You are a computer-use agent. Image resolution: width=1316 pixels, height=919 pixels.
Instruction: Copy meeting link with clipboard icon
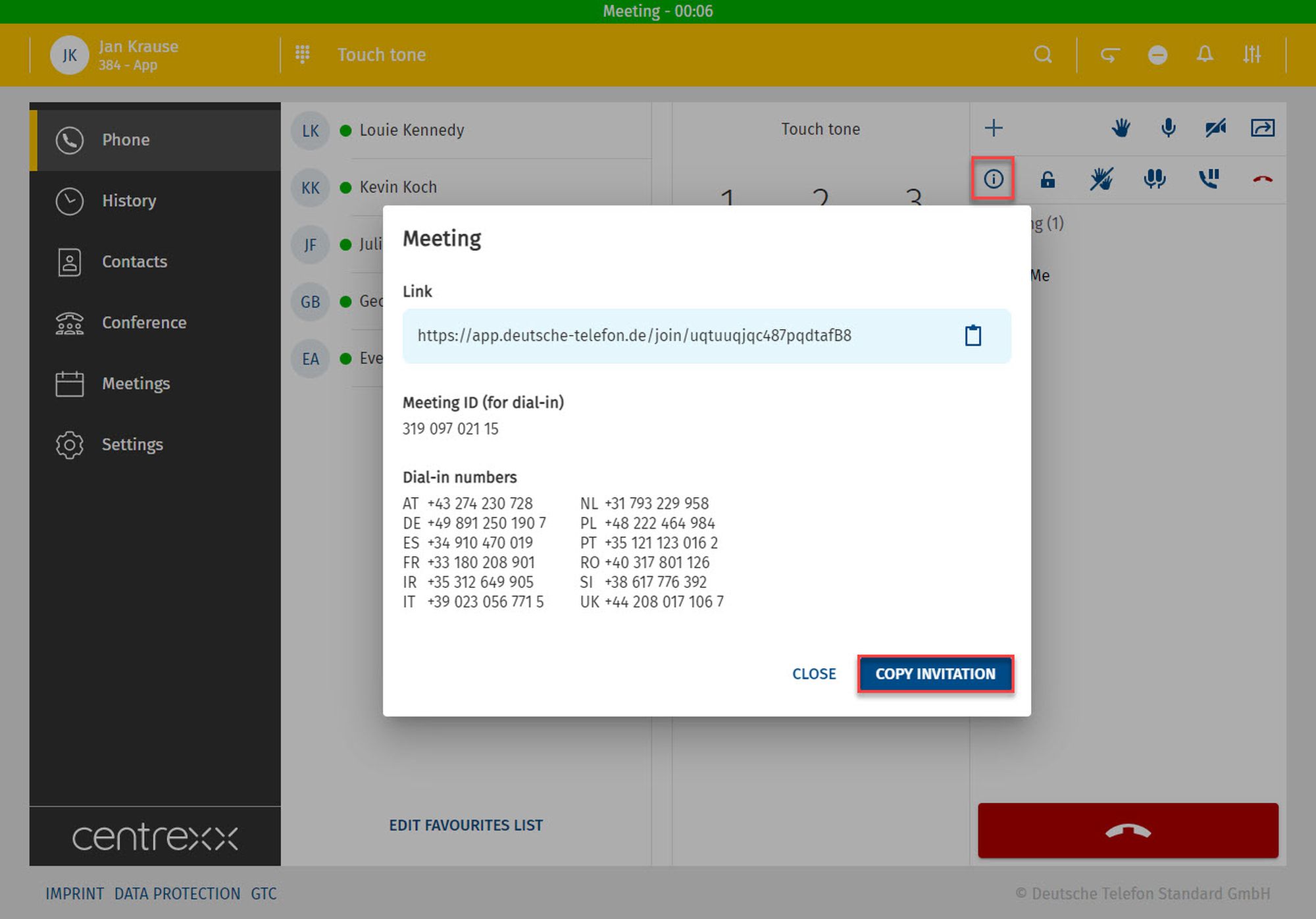973,336
